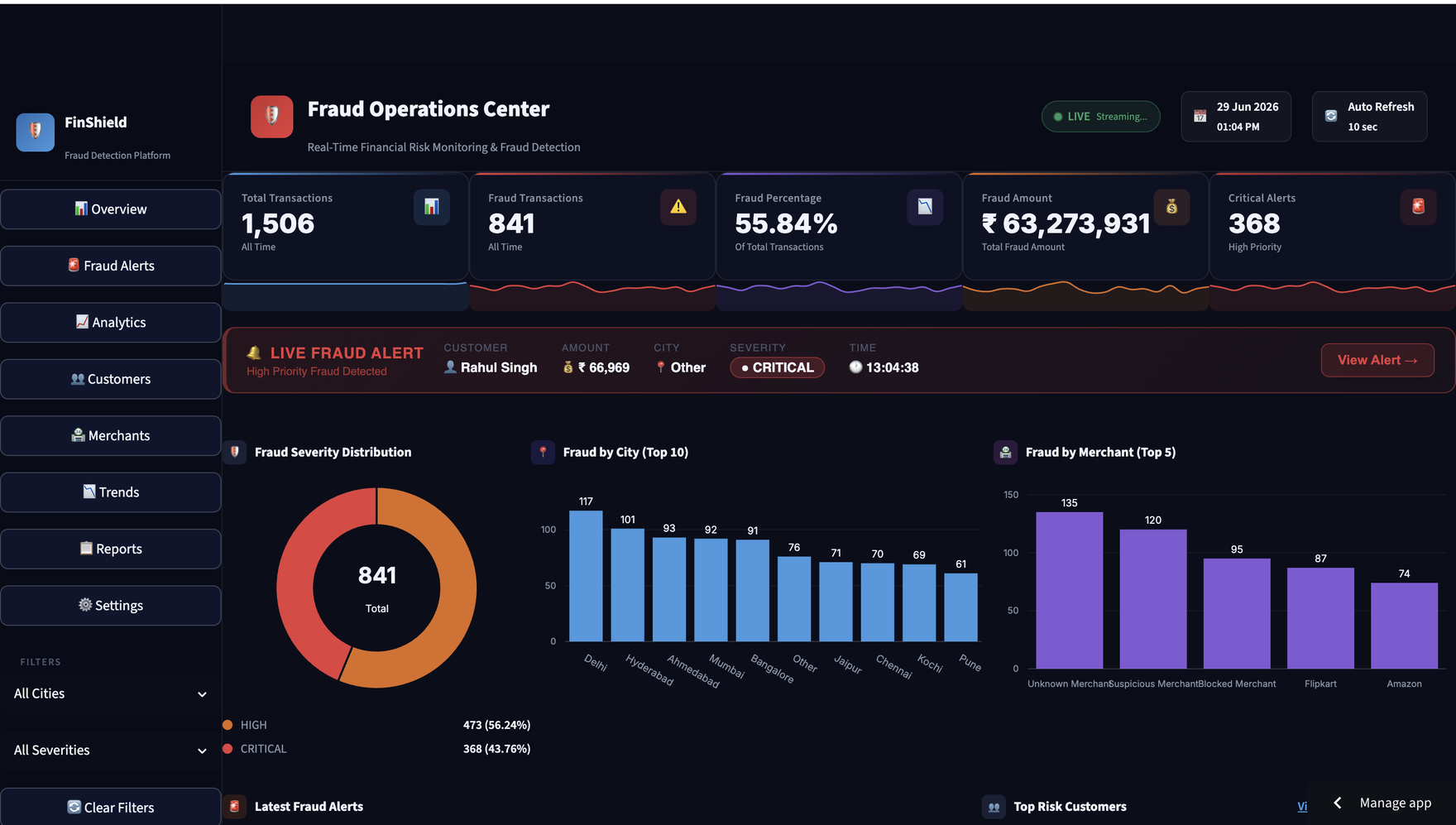Click the partially hidden Vi link
Screen dimensions: 1456x825
1302,807
